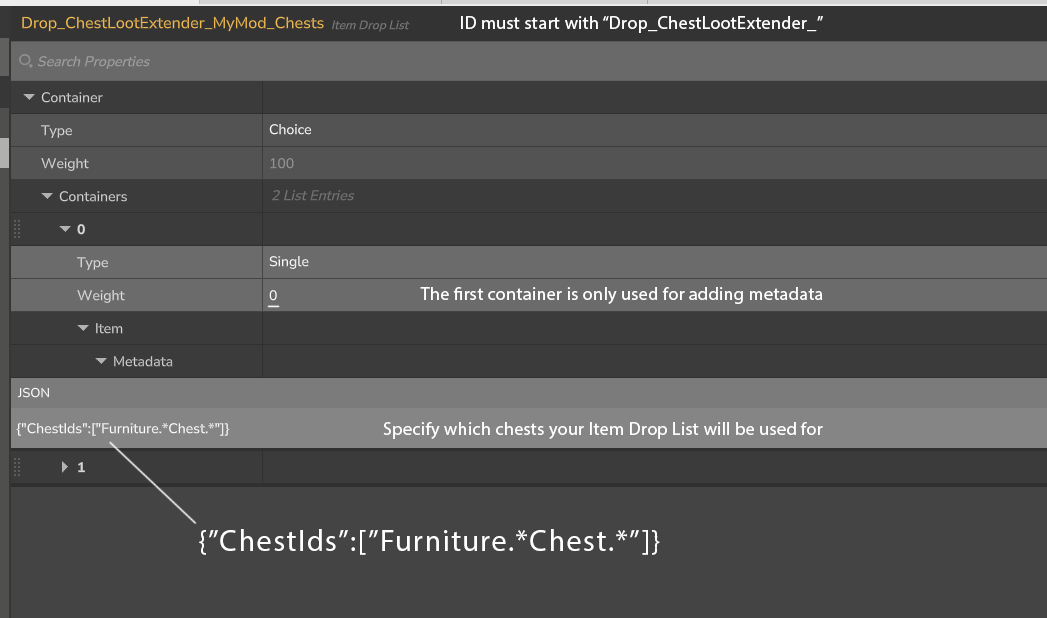This screenshot has width=1047, height=618.
Task: Collapse the Metadata section
Action: (x=101, y=362)
